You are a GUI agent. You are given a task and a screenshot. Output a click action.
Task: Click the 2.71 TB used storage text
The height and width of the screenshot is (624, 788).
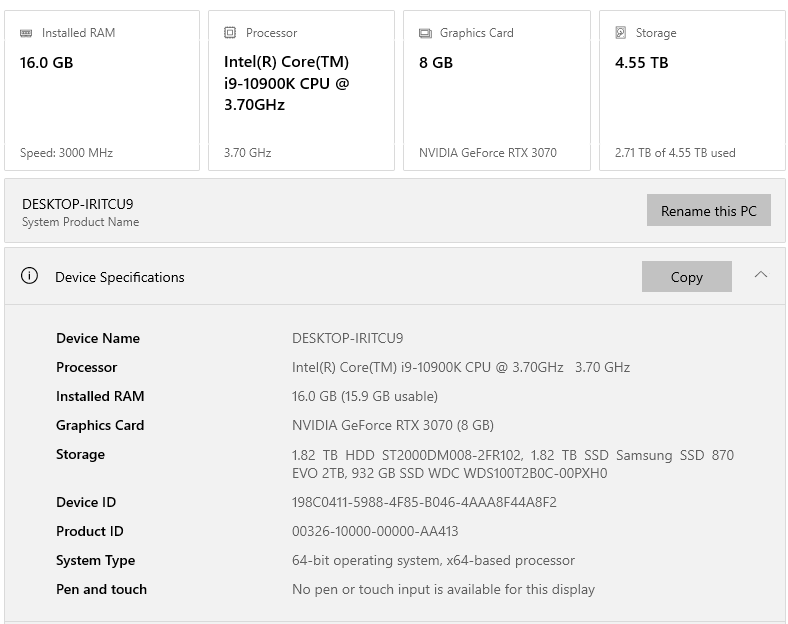[x=675, y=153]
